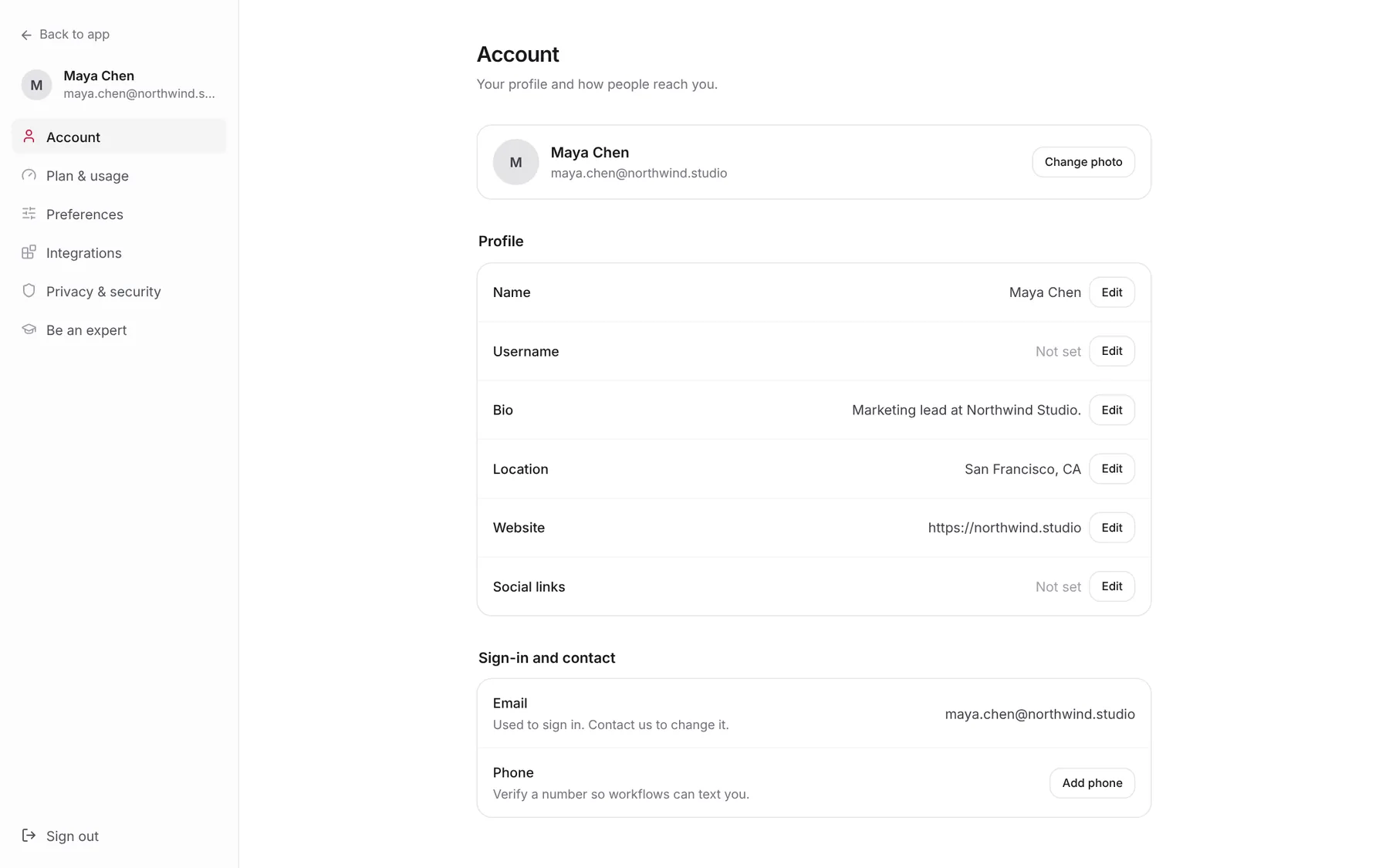Open the Account section label
The height and width of the screenshot is (868, 1389).
click(x=120, y=137)
